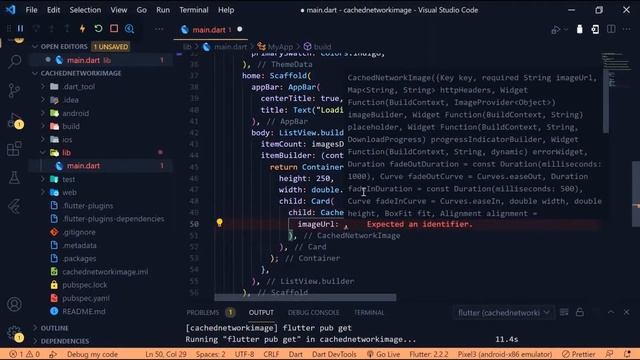Image resolution: width=640 pixels, height=360 pixels.
Task: Show errors and warnings count
Action: pos(24,354)
